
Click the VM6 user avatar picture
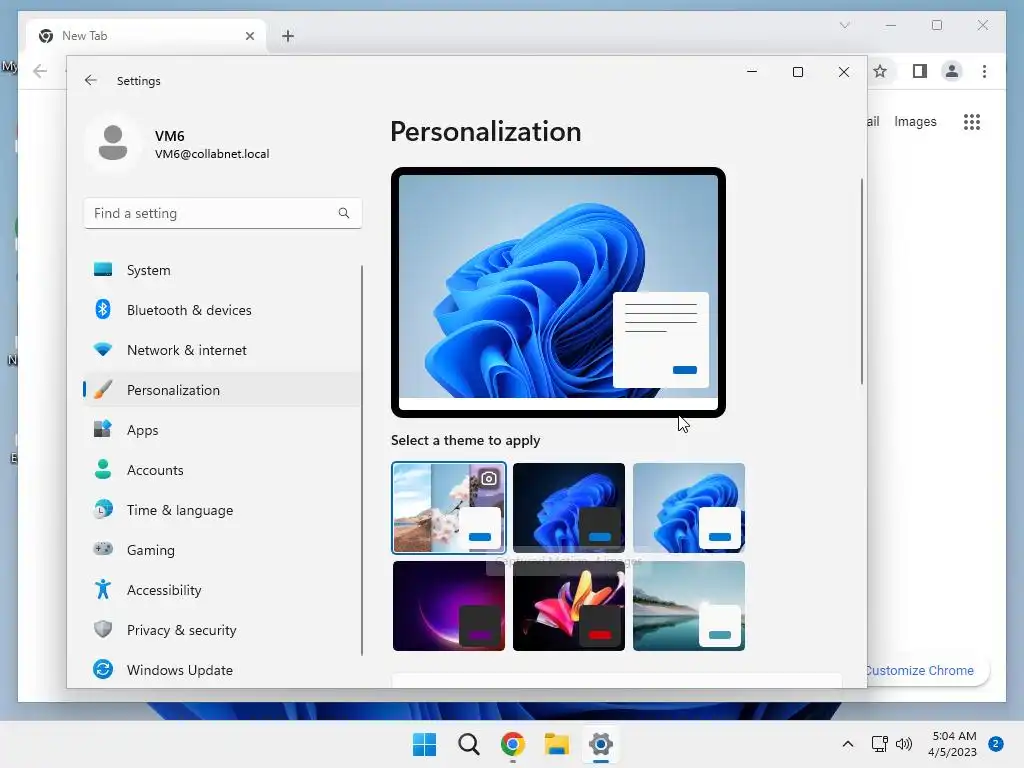click(113, 143)
